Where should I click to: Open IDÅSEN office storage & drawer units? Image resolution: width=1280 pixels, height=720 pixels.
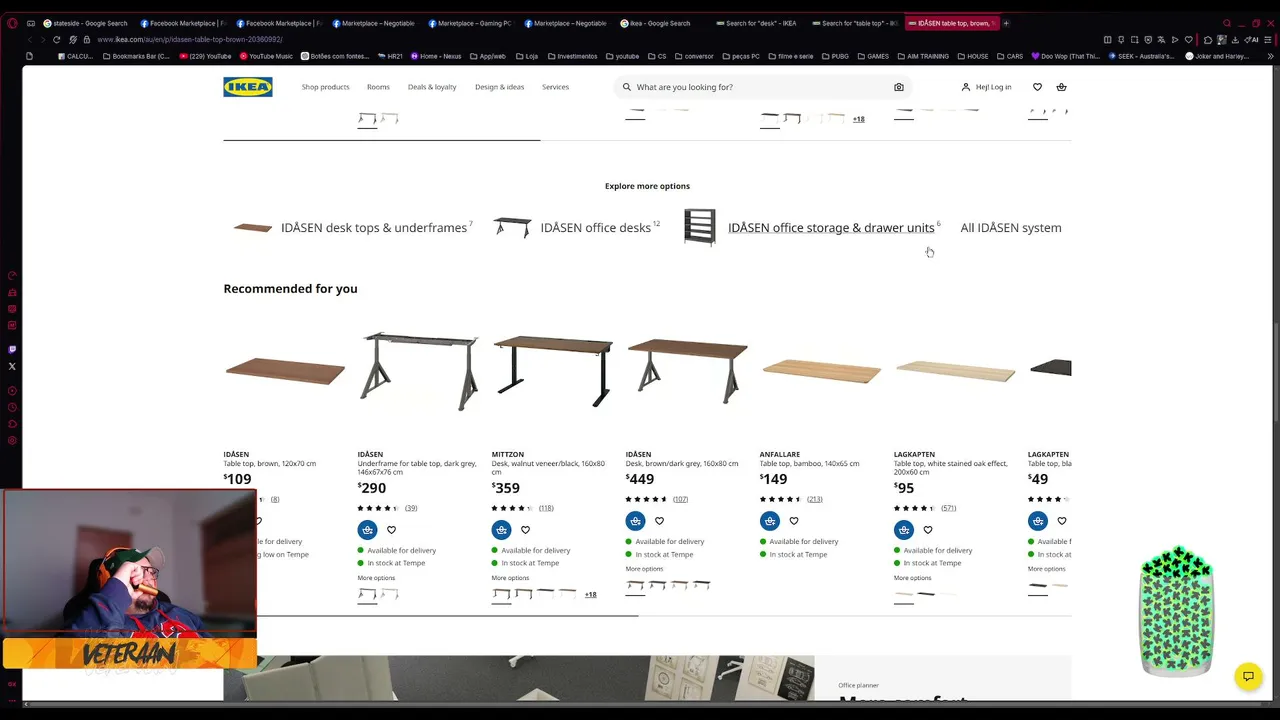pos(813,228)
